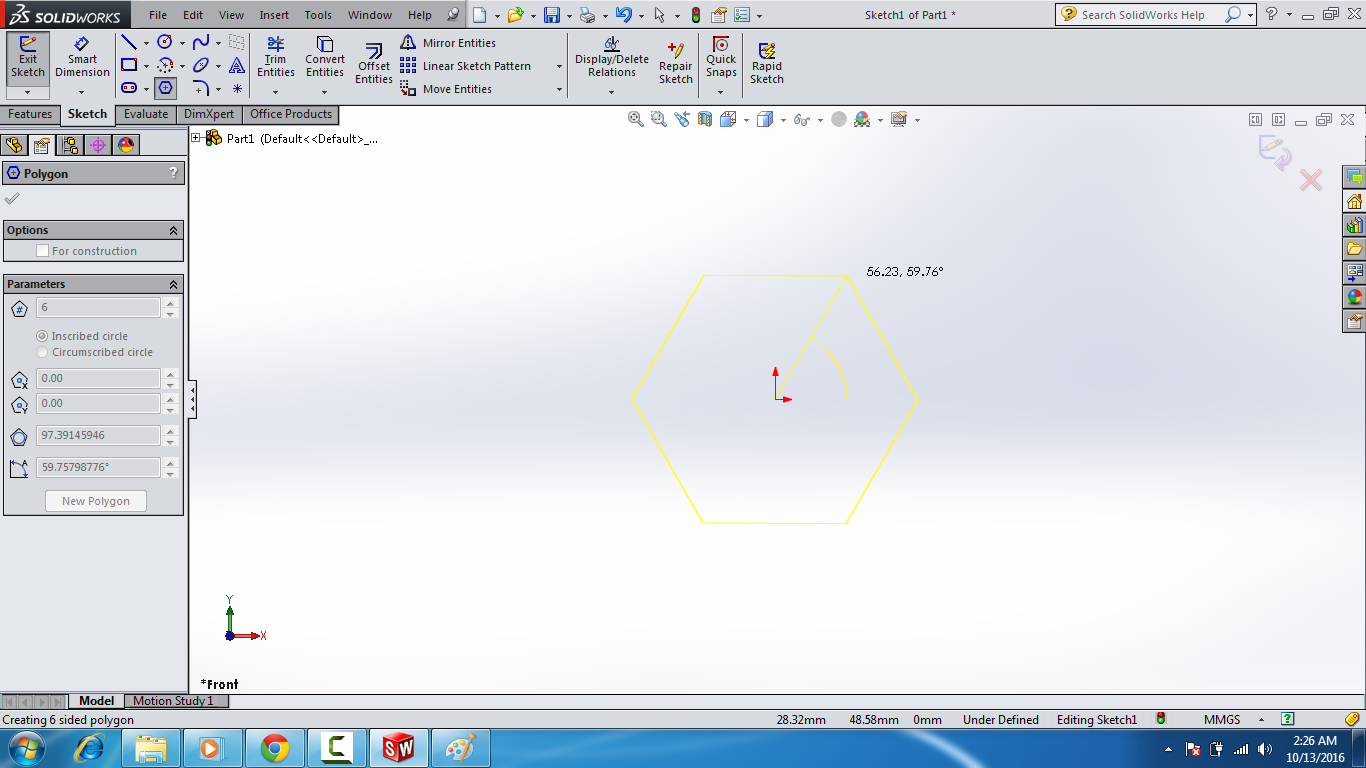
Task: Open the Trim Entities dropdown arrow
Action: pos(275,92)
